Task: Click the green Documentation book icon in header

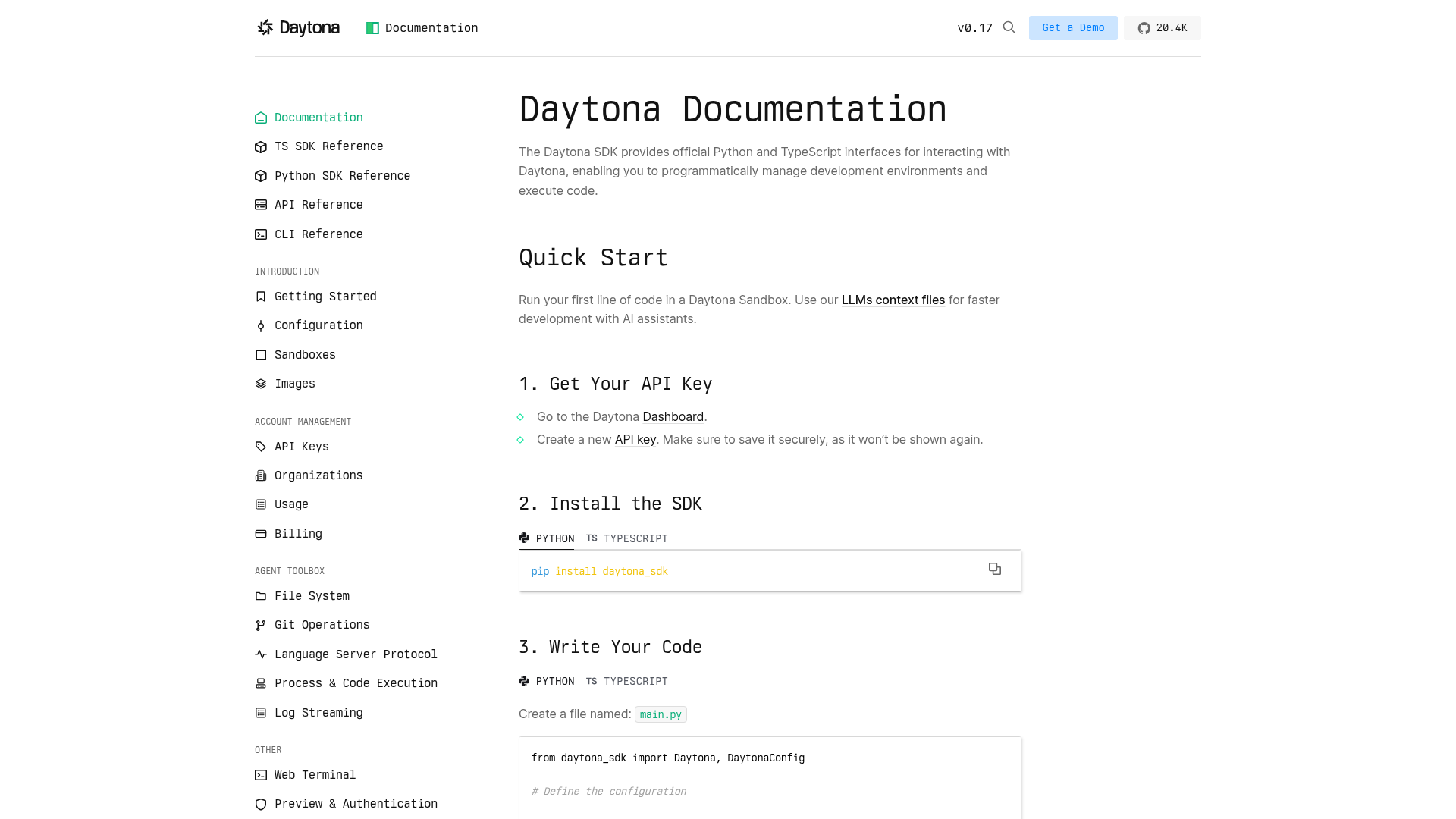Action: pos(372,28)
